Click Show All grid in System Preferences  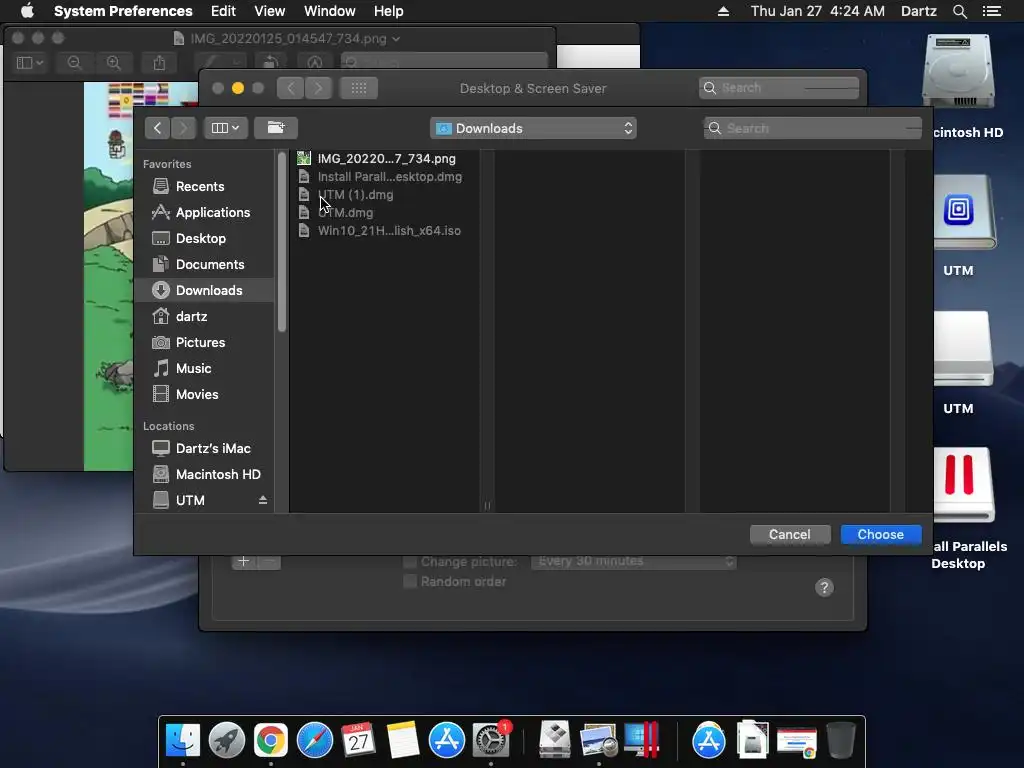[x=359, y=88]
